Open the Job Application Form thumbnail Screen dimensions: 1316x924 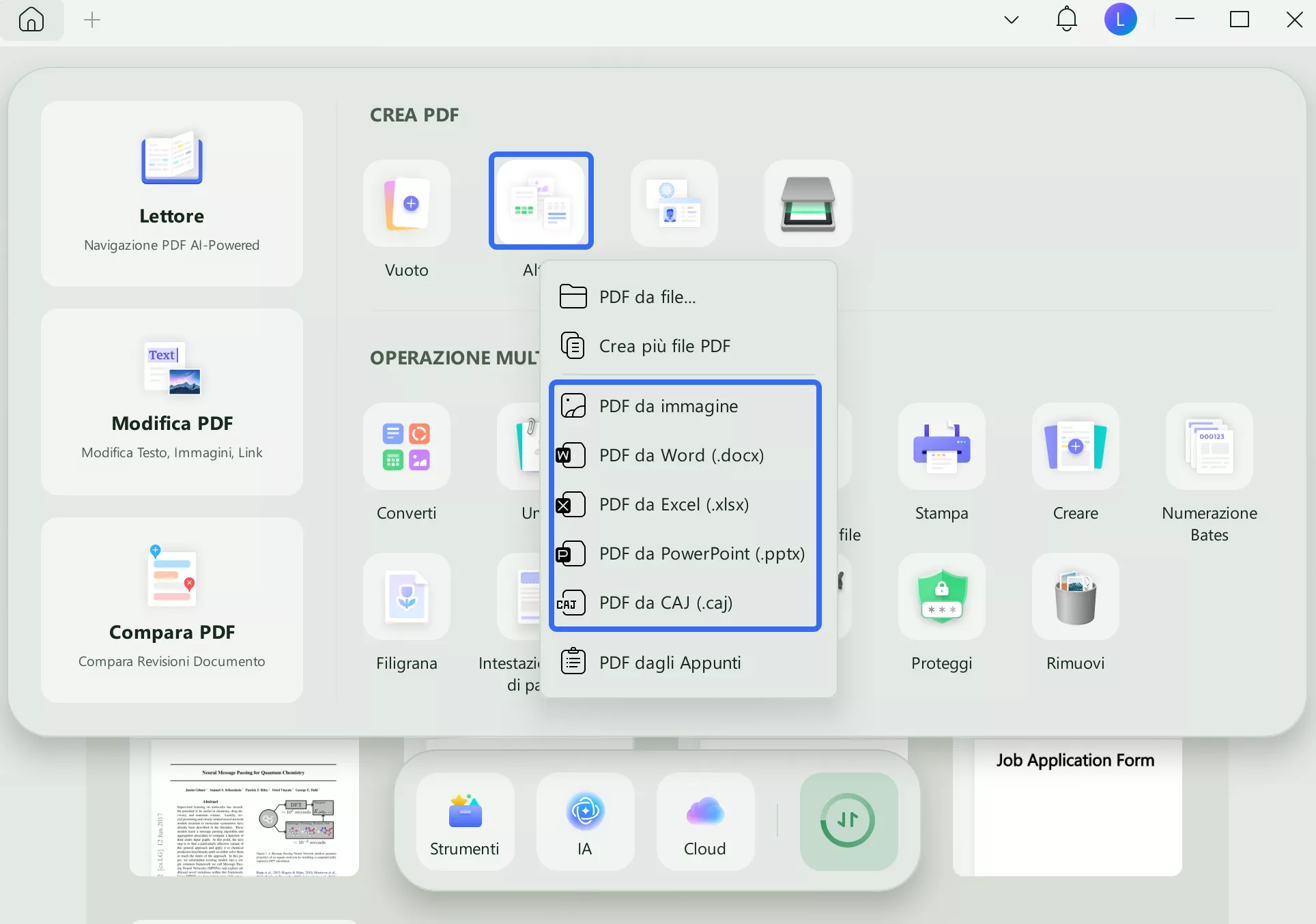[1074, 807]
